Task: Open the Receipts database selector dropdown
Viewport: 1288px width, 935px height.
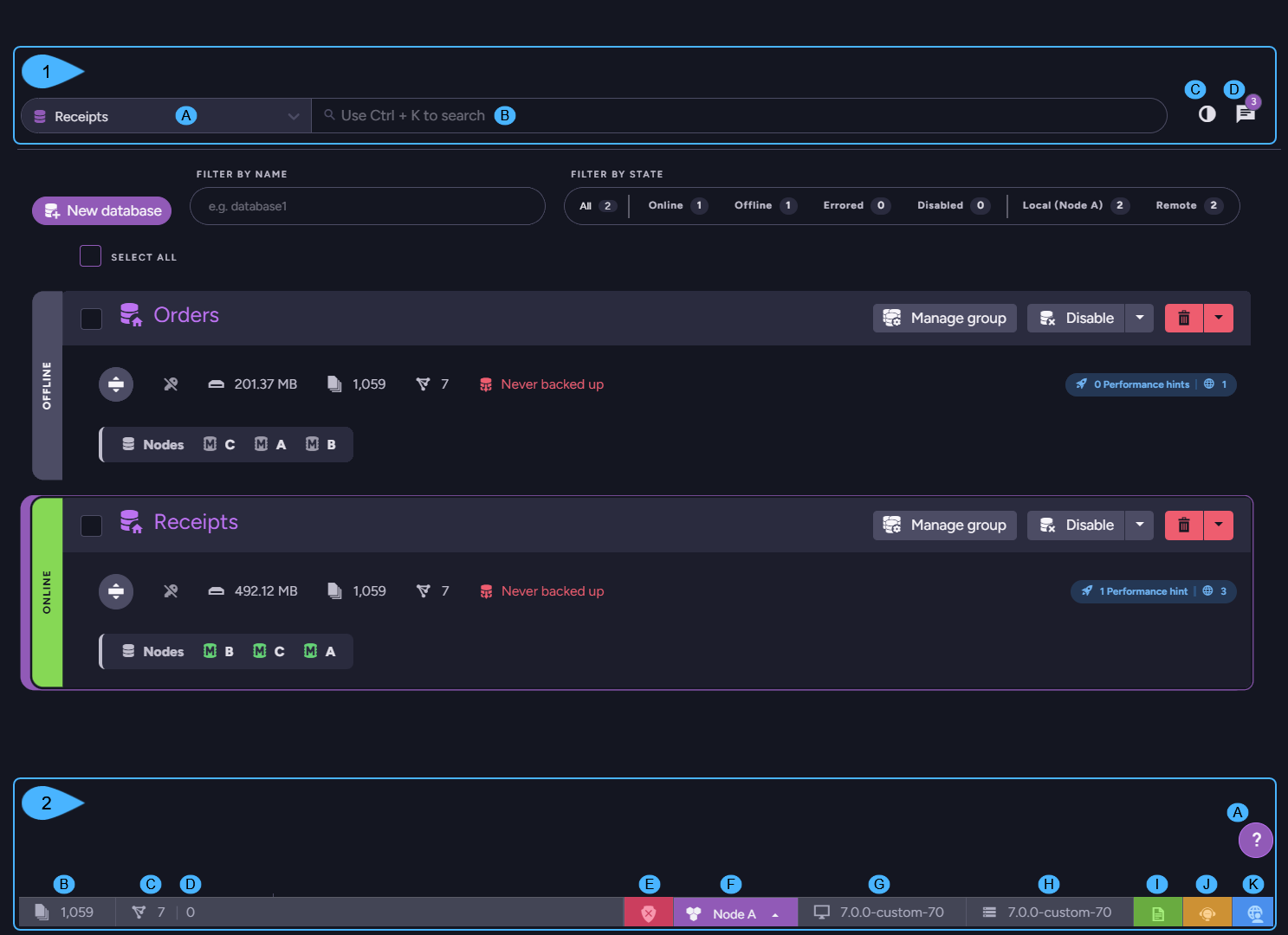Action: (166, 116)
